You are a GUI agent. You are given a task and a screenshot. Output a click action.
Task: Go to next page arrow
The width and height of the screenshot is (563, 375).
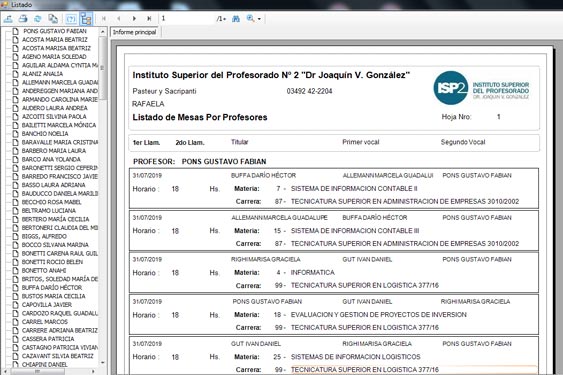134,18
